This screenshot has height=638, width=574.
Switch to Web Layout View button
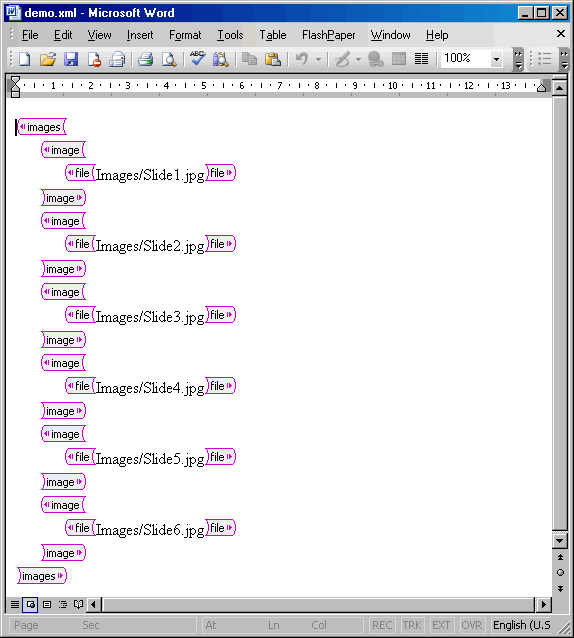tap(31, 604)
